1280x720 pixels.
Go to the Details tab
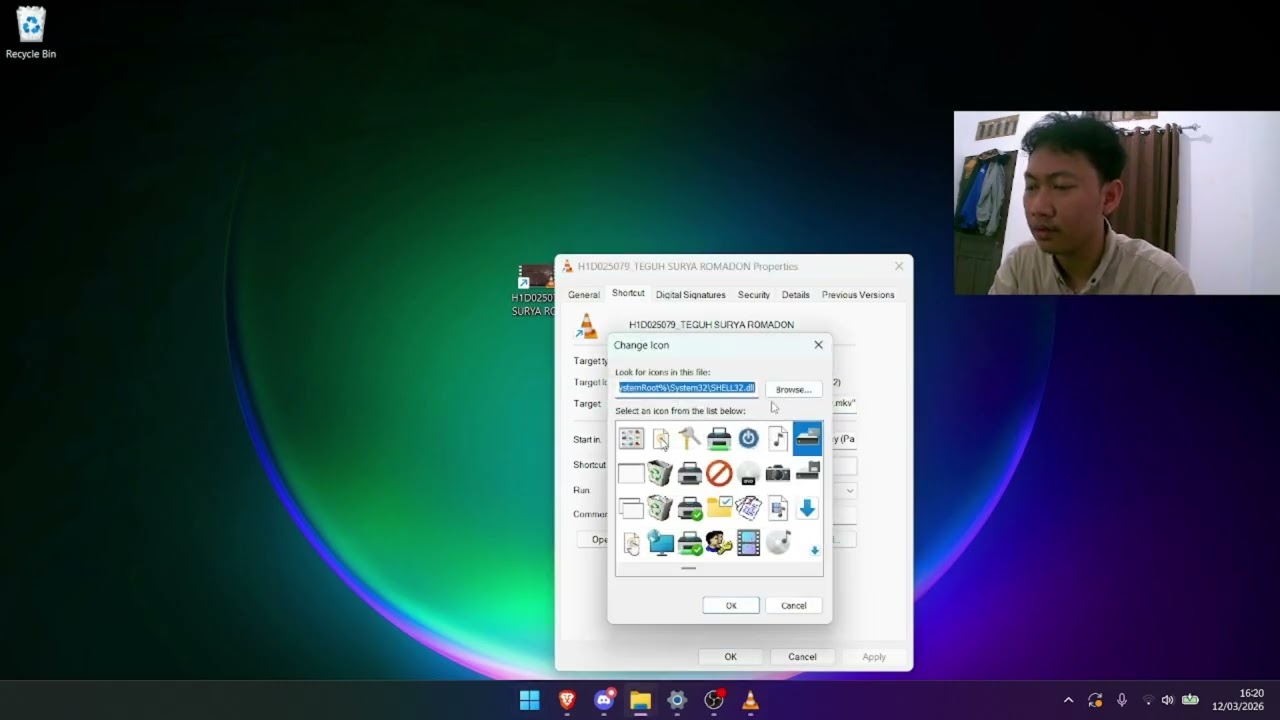[x=796, y=295]
